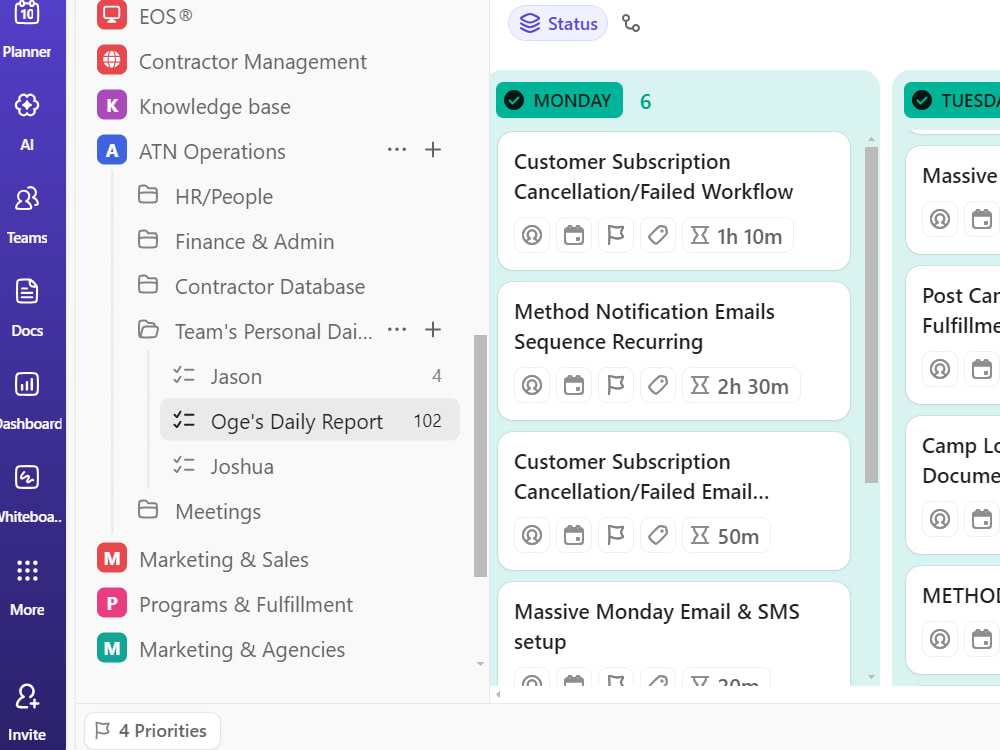Click priority flag on Method Notification Emails card
Image resolution: width=1000 pixels, height=750 pixels.
coord(616,385)
